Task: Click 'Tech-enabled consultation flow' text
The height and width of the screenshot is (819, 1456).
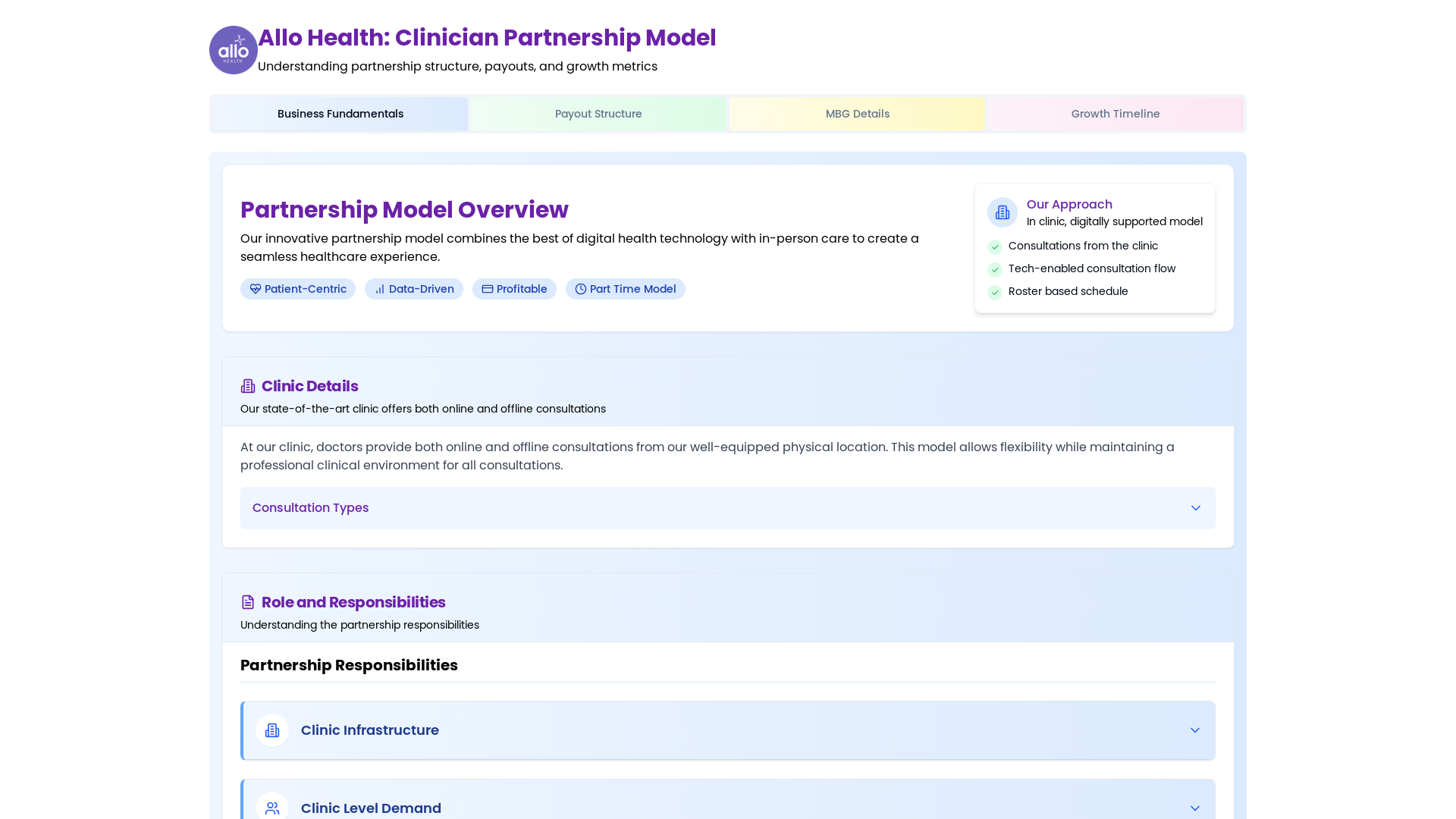Action: click(1092, 268)
